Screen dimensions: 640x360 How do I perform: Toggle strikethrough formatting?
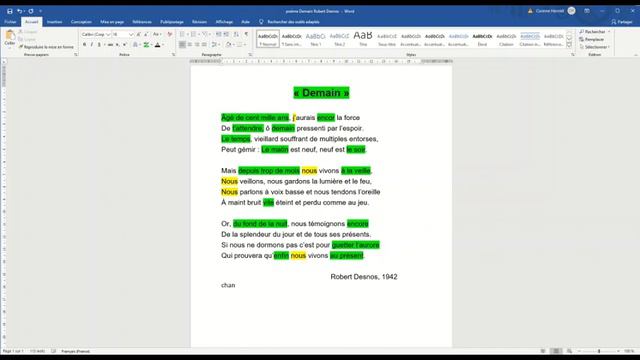pos(110,44)
